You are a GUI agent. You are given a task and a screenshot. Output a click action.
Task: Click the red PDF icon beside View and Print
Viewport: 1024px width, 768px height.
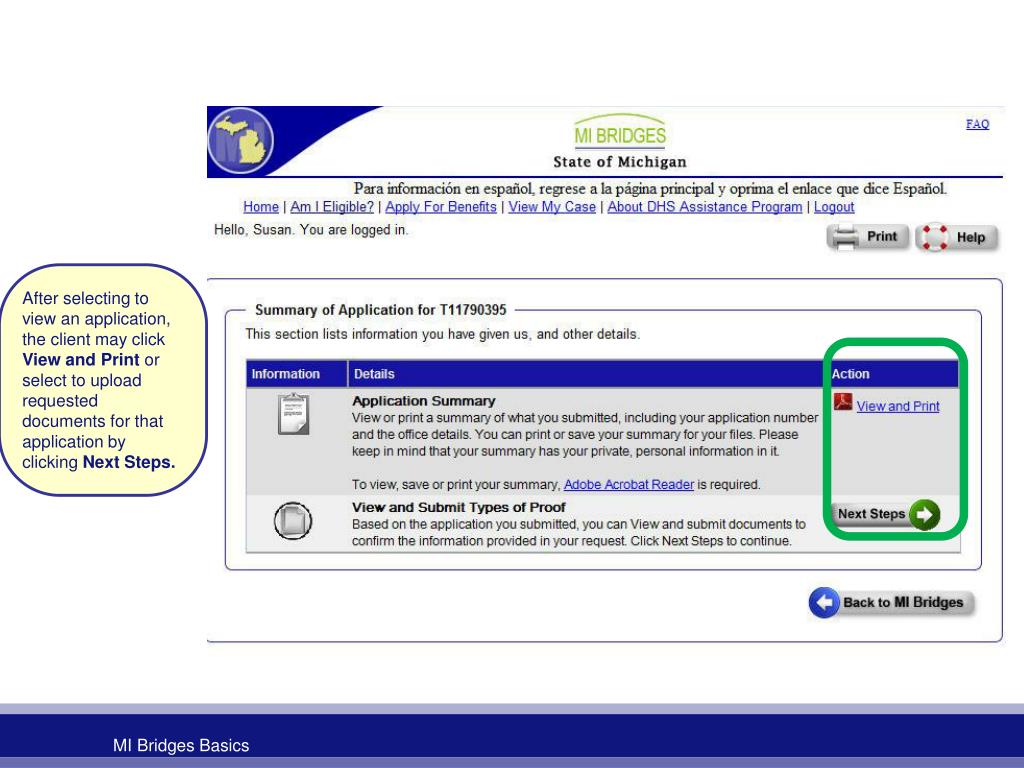[x=842, y=402]
